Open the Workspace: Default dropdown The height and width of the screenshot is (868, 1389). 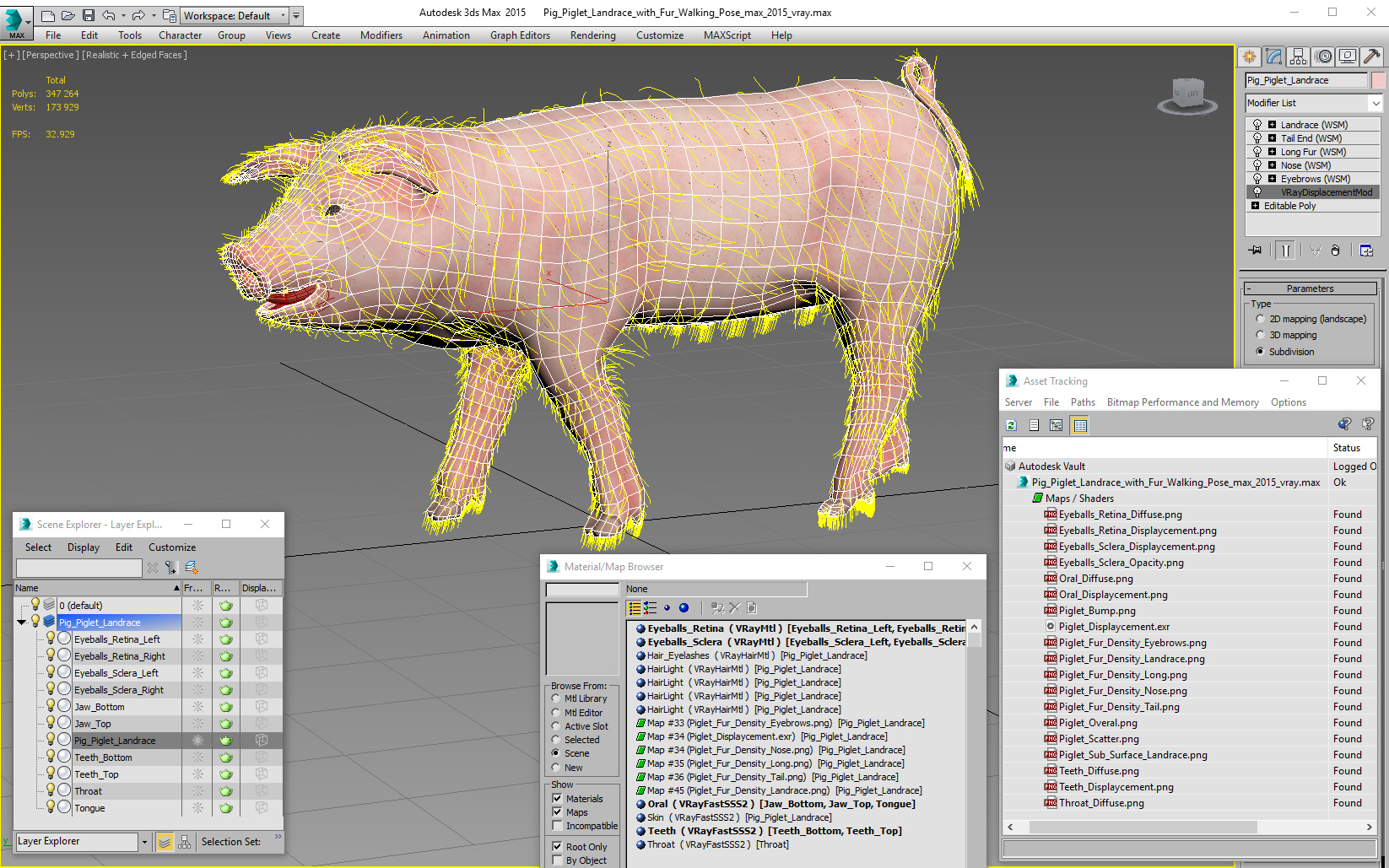[235, 15]
